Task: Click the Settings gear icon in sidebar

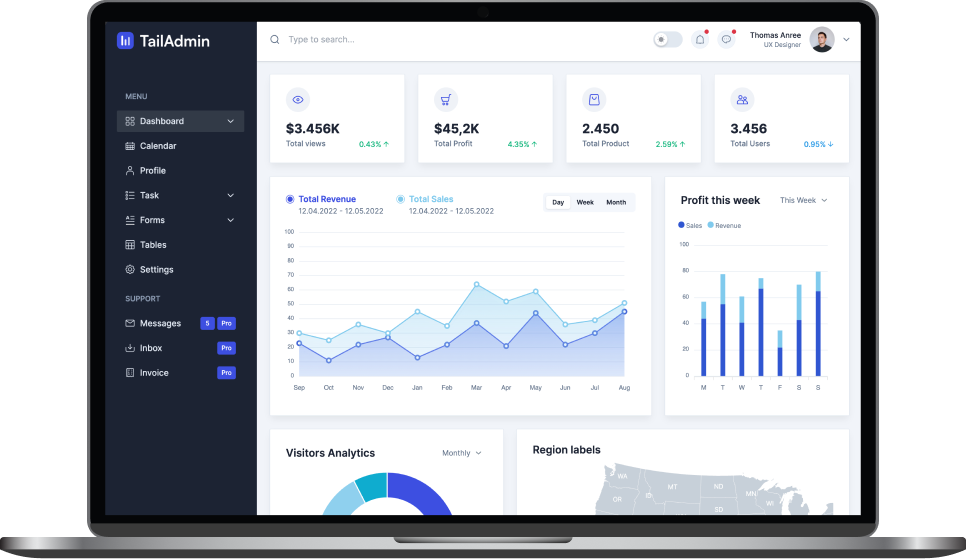Action: 130,269
